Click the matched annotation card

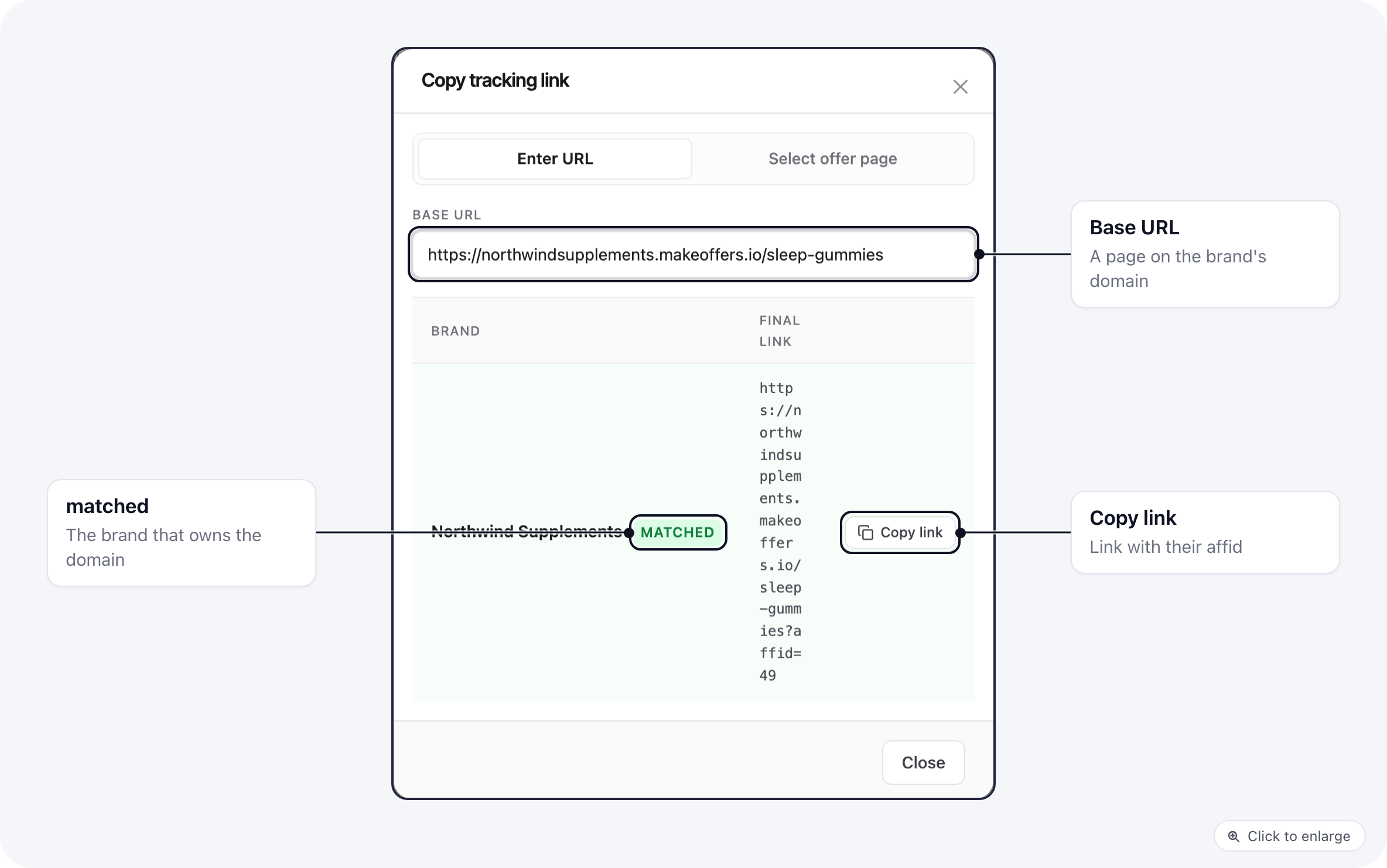pos(182,533)
